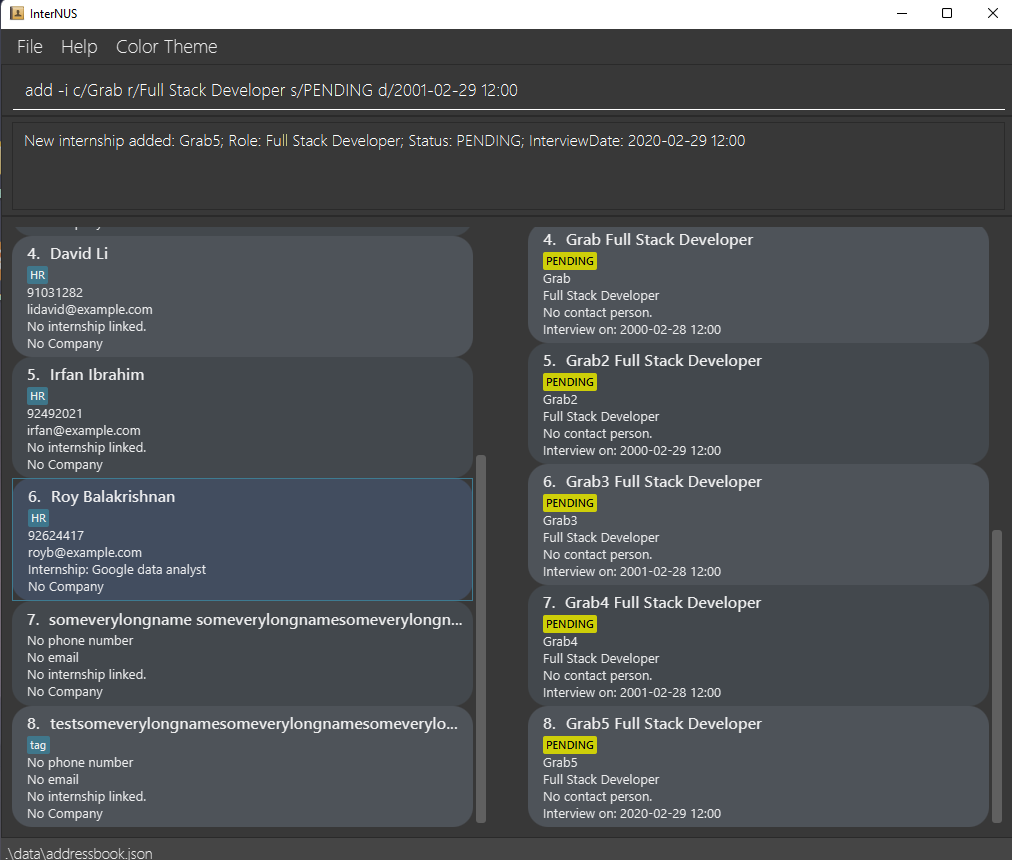1012x860 pixels.
Task: Select internship 5 Grab2 Full Stack Developer
Action: coord(758,404)
